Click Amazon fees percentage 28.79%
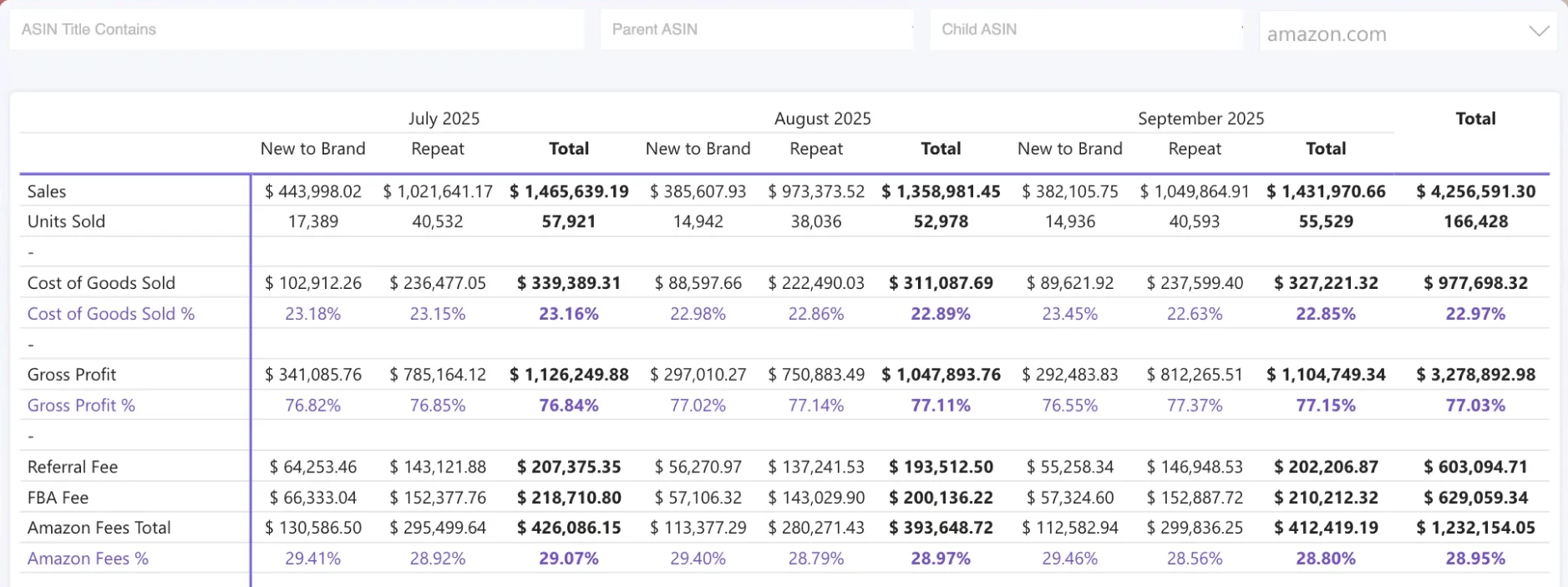The image size is (1568, 587). [x=816, y=559]
